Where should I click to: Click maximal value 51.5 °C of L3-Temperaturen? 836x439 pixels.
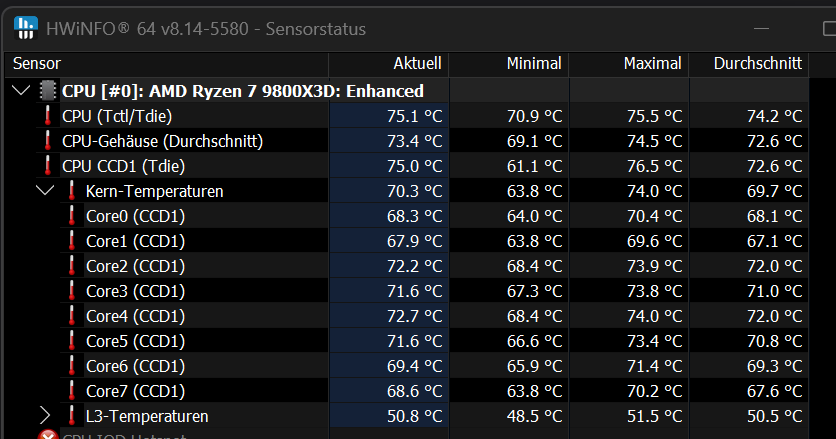[655, 417]
